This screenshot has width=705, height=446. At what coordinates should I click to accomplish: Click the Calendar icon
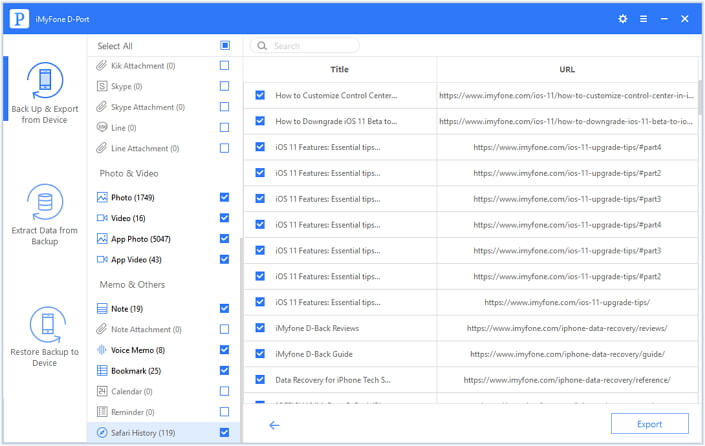[x=102, y=391]
